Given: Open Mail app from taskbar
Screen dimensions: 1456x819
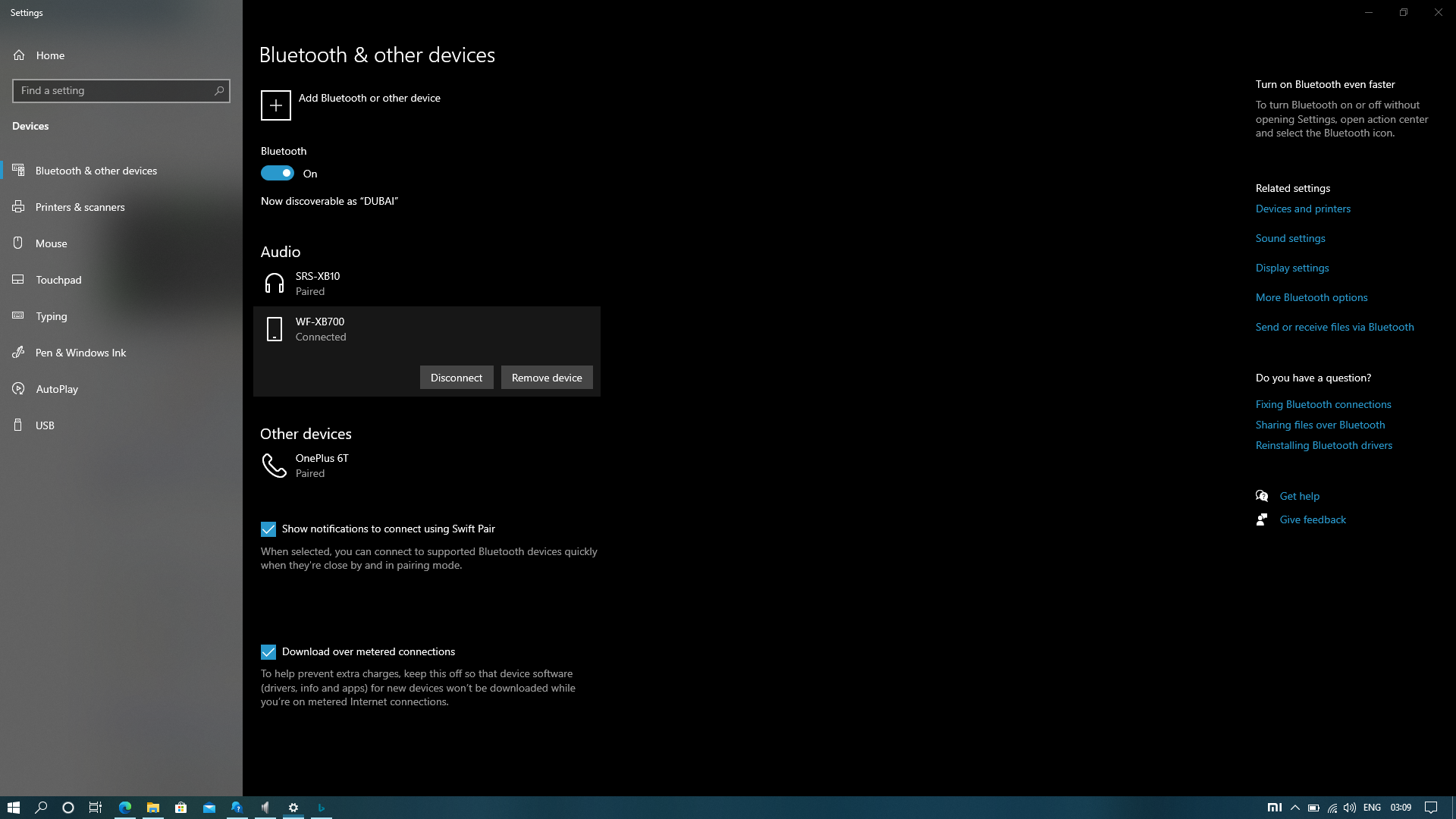Looking at the screenshot, I should click(x=209, y=808).
